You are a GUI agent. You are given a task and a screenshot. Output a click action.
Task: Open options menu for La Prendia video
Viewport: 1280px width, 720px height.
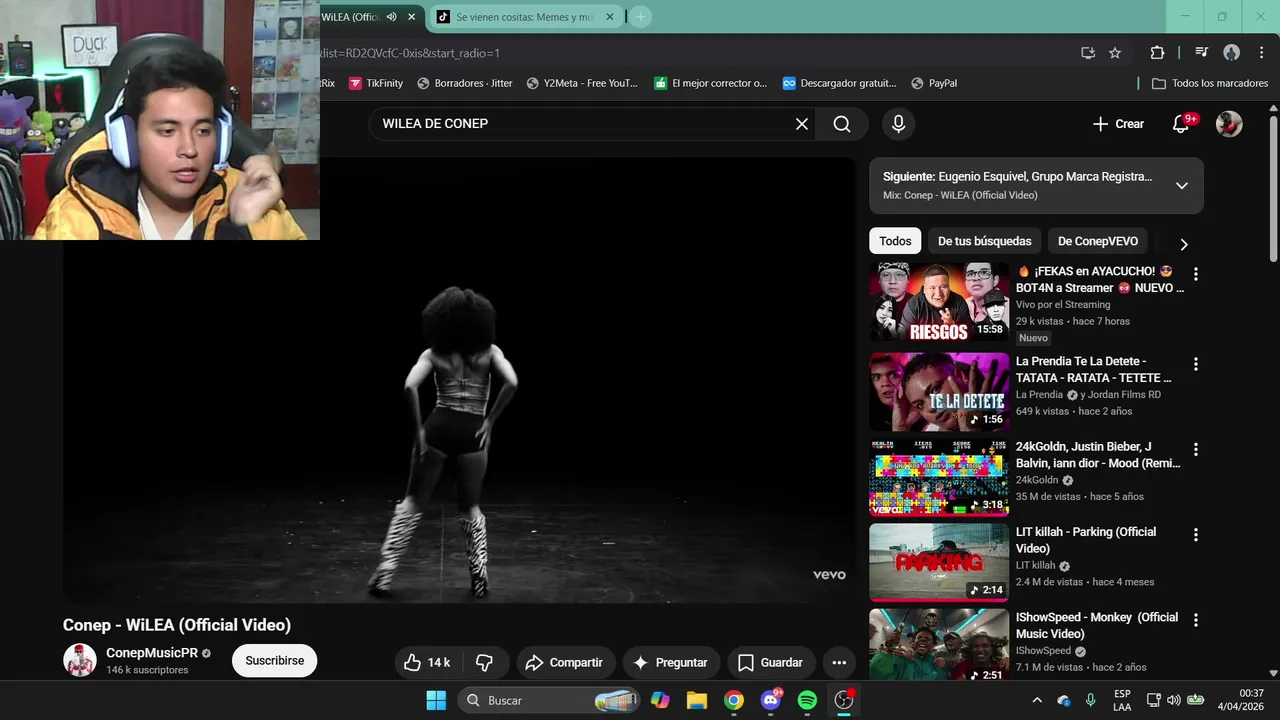click(1195, 364)
